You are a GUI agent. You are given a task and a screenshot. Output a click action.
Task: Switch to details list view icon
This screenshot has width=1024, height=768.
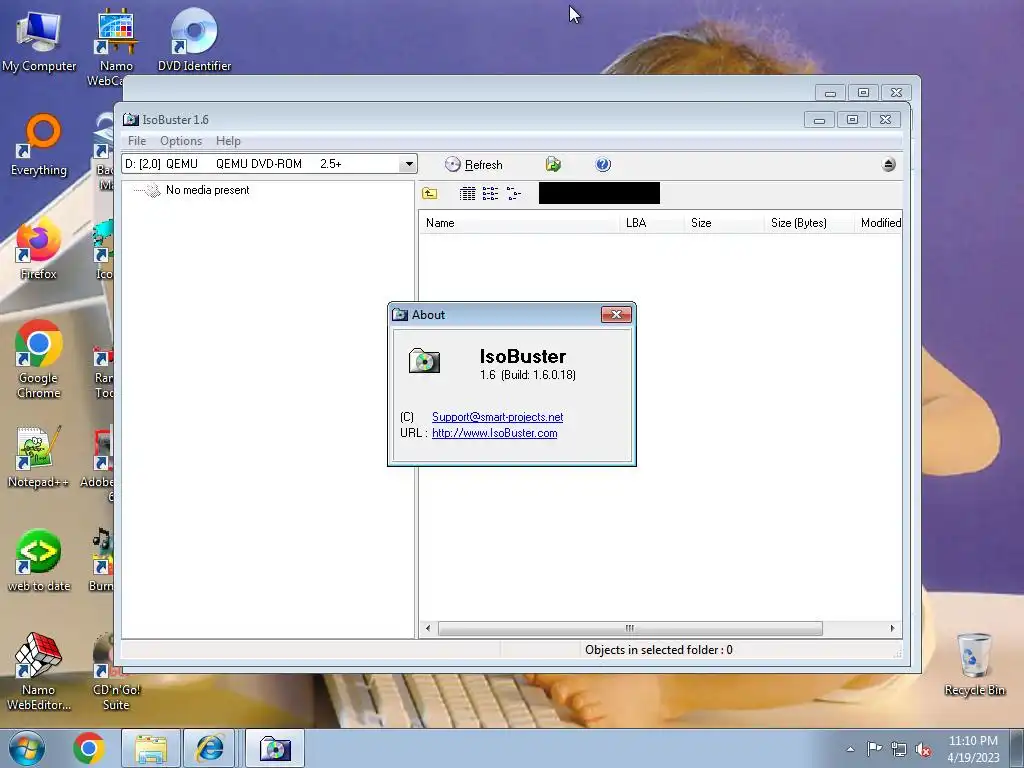pos(468,193)
